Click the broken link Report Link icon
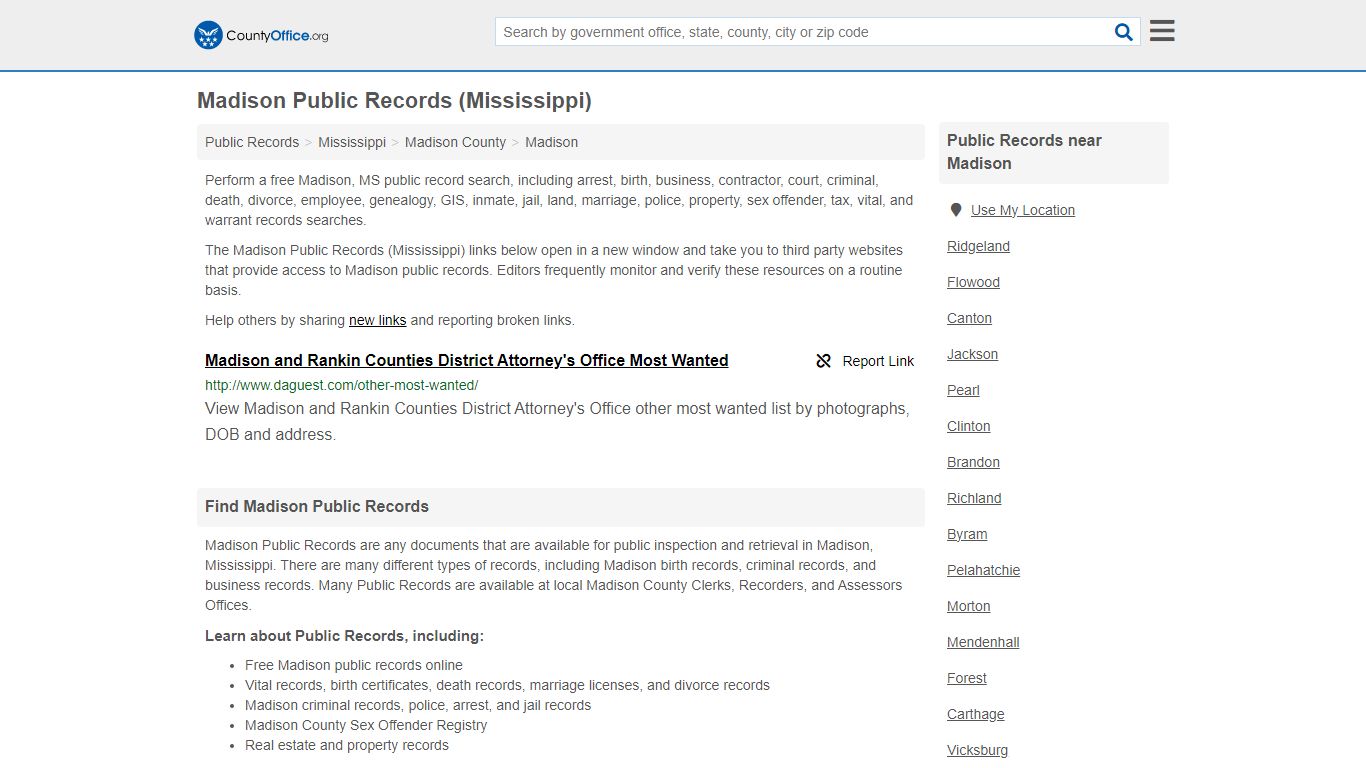 (824, 361)
